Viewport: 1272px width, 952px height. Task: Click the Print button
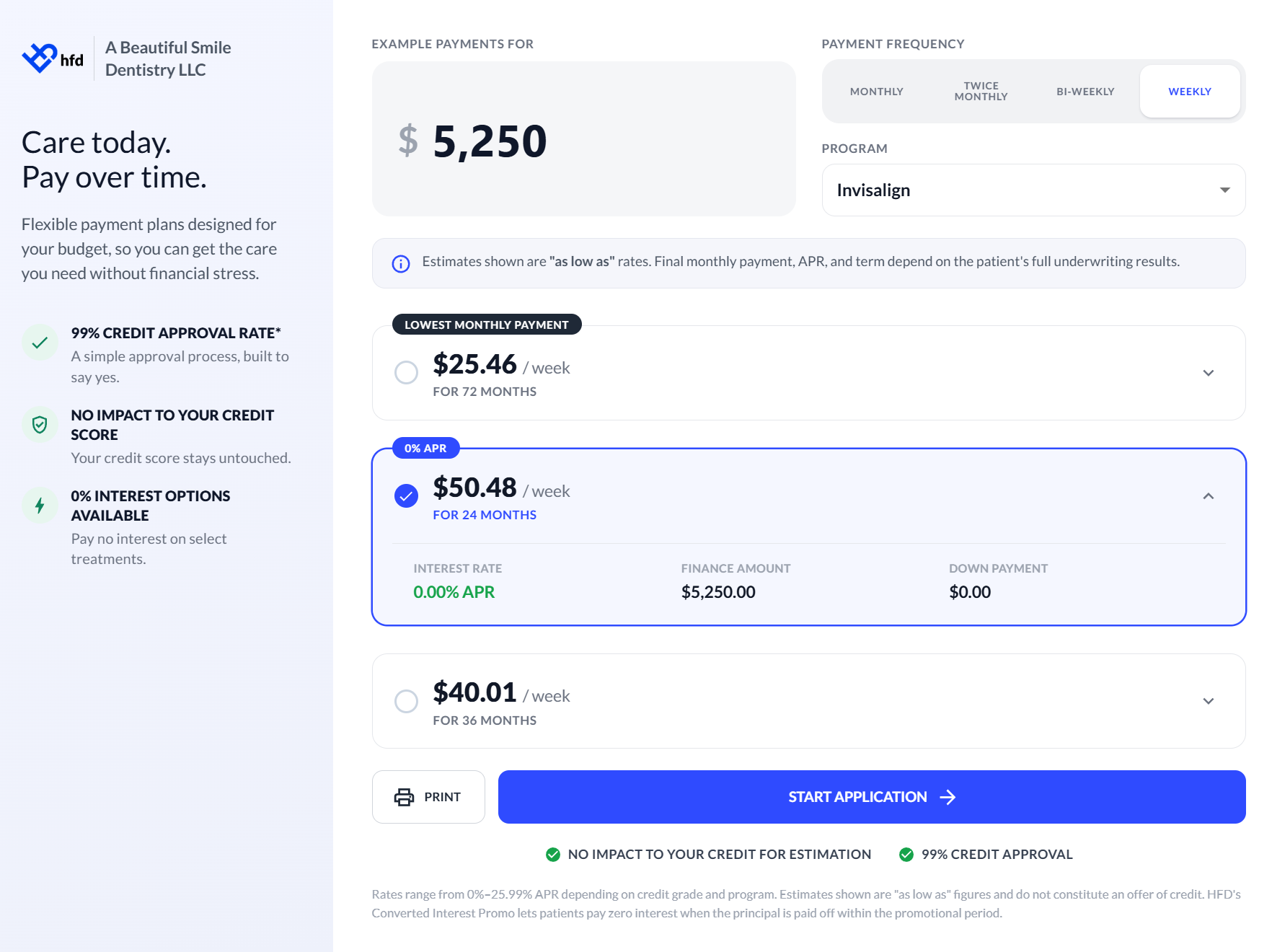pyautogui.click(x=428, y=797)
